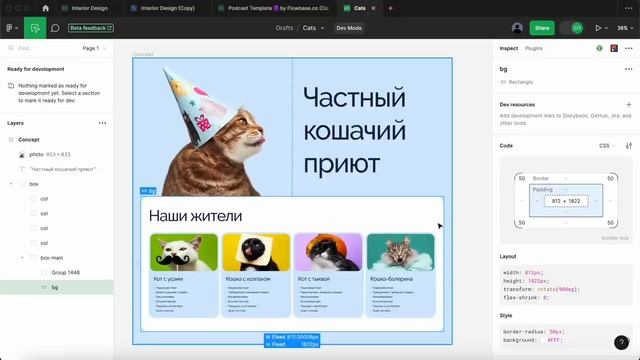Viewport: 640px width, 360px height.
Task: Open the user avatar menu
Action: [517, 28]
